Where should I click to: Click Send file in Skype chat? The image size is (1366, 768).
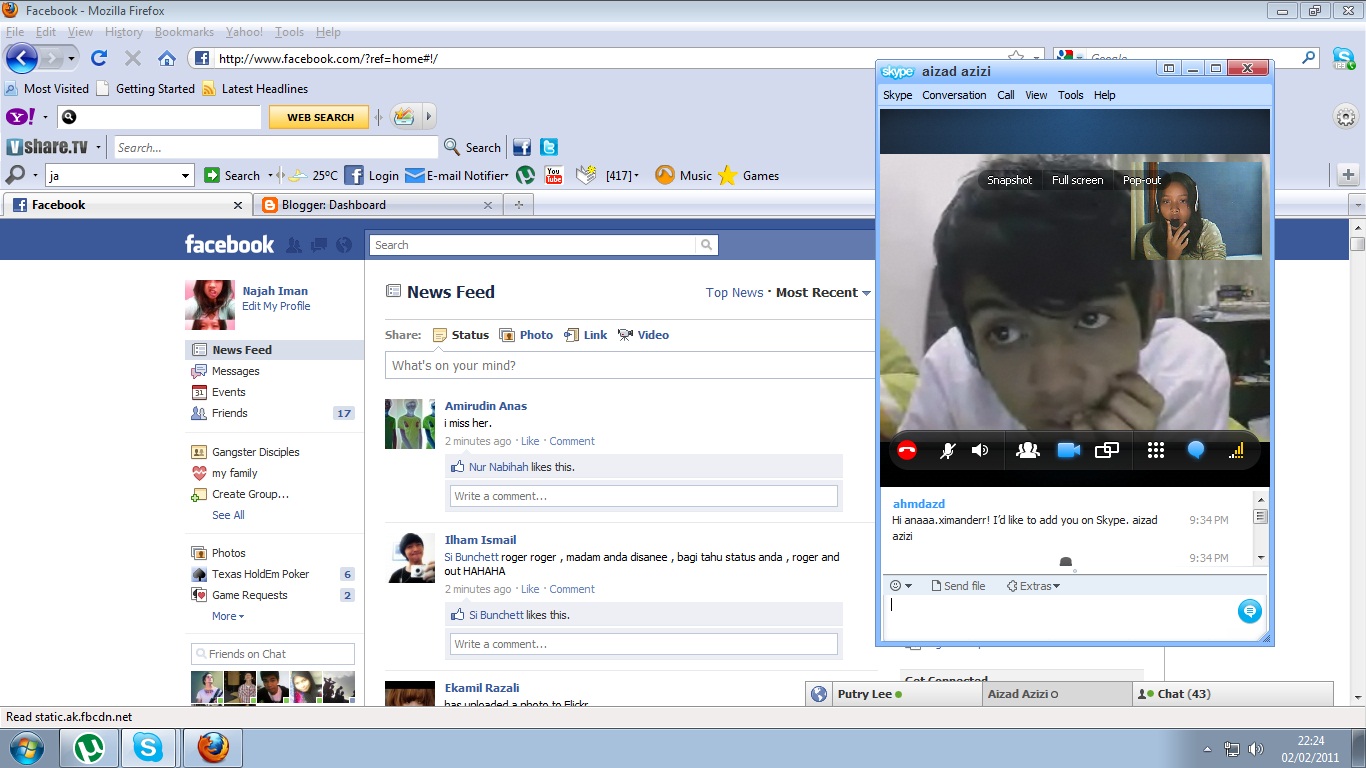(x=958, y=586)
